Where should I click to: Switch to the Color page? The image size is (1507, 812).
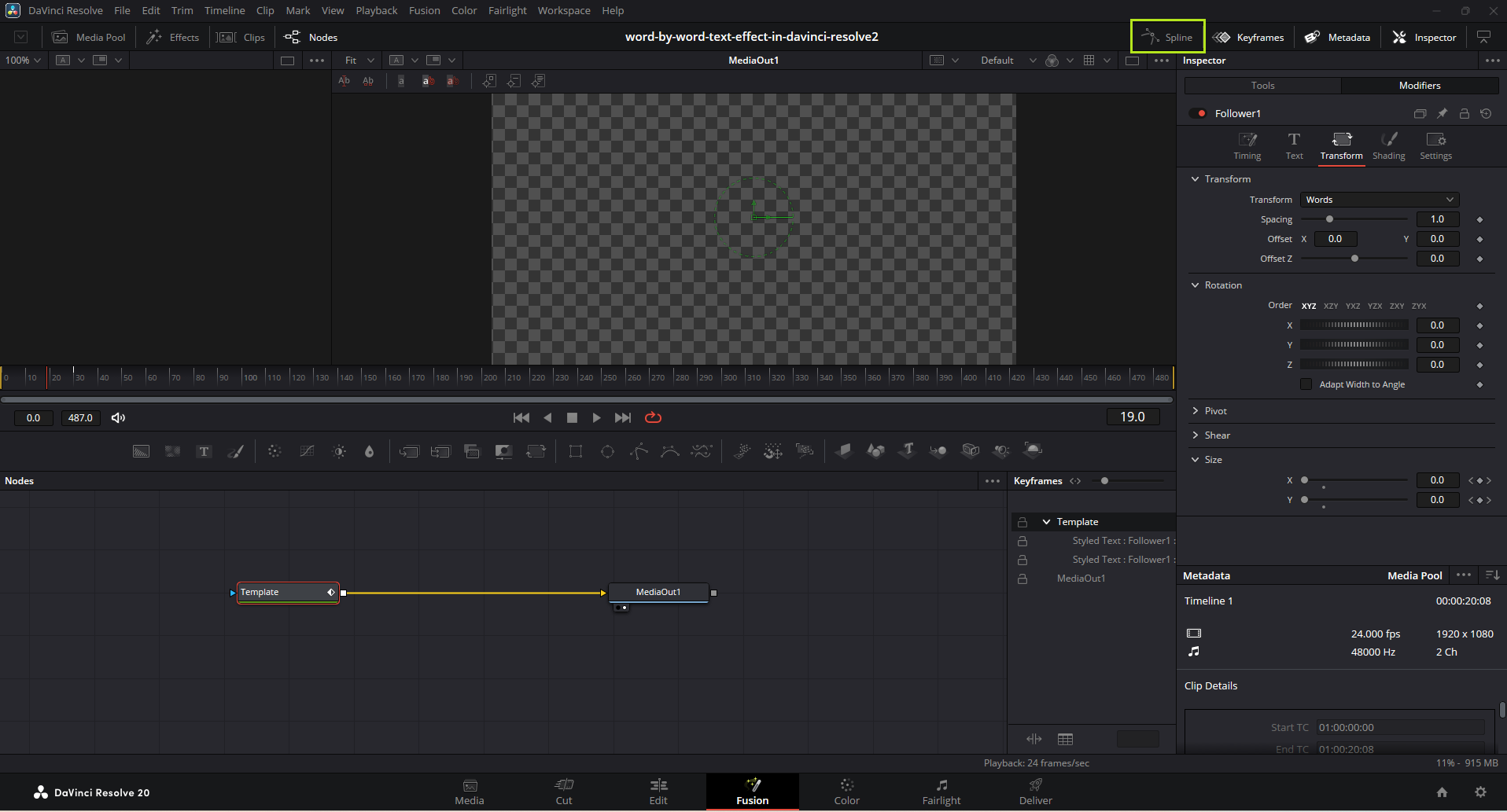pyautogui.click(x=846, y=792)
